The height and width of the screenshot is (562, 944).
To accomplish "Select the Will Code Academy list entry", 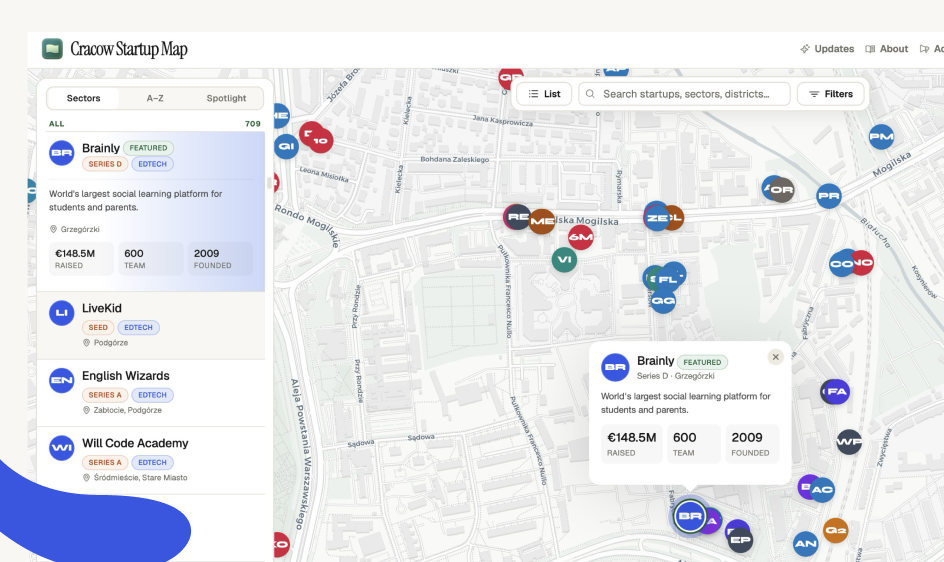I will coord(151,460).
